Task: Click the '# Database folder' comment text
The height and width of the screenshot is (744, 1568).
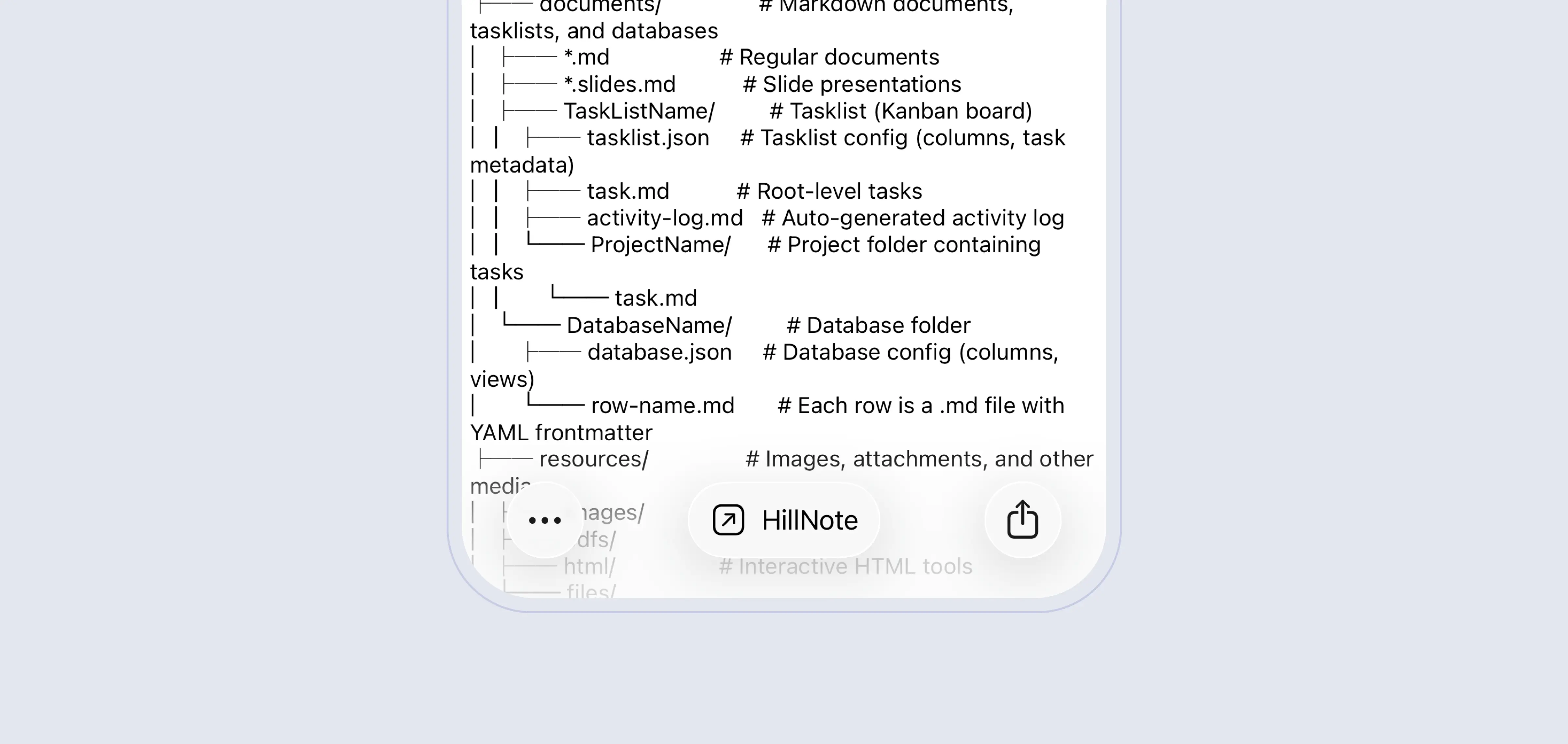Action: coord(878,325)
